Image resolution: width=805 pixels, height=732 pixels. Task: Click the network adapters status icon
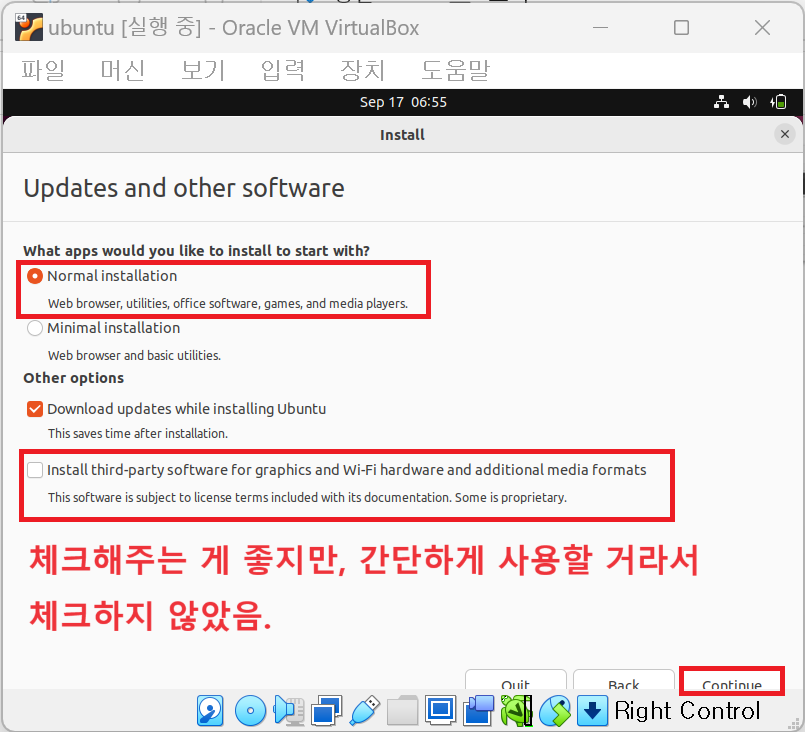(x=327, y=710)
